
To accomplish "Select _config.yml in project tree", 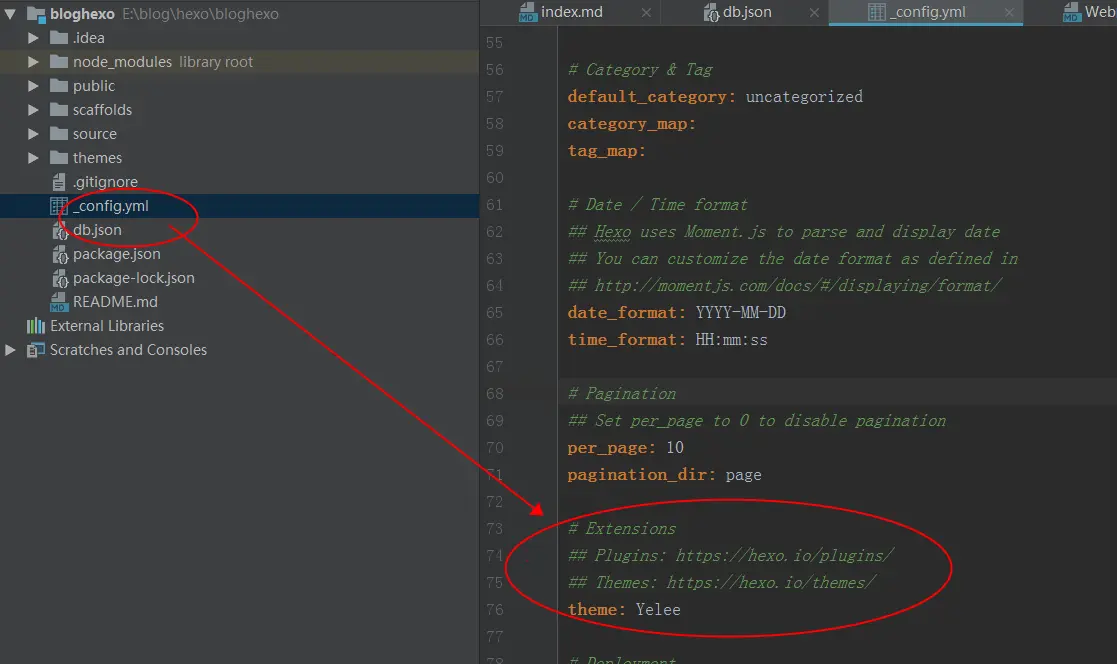I will (110, 206).
